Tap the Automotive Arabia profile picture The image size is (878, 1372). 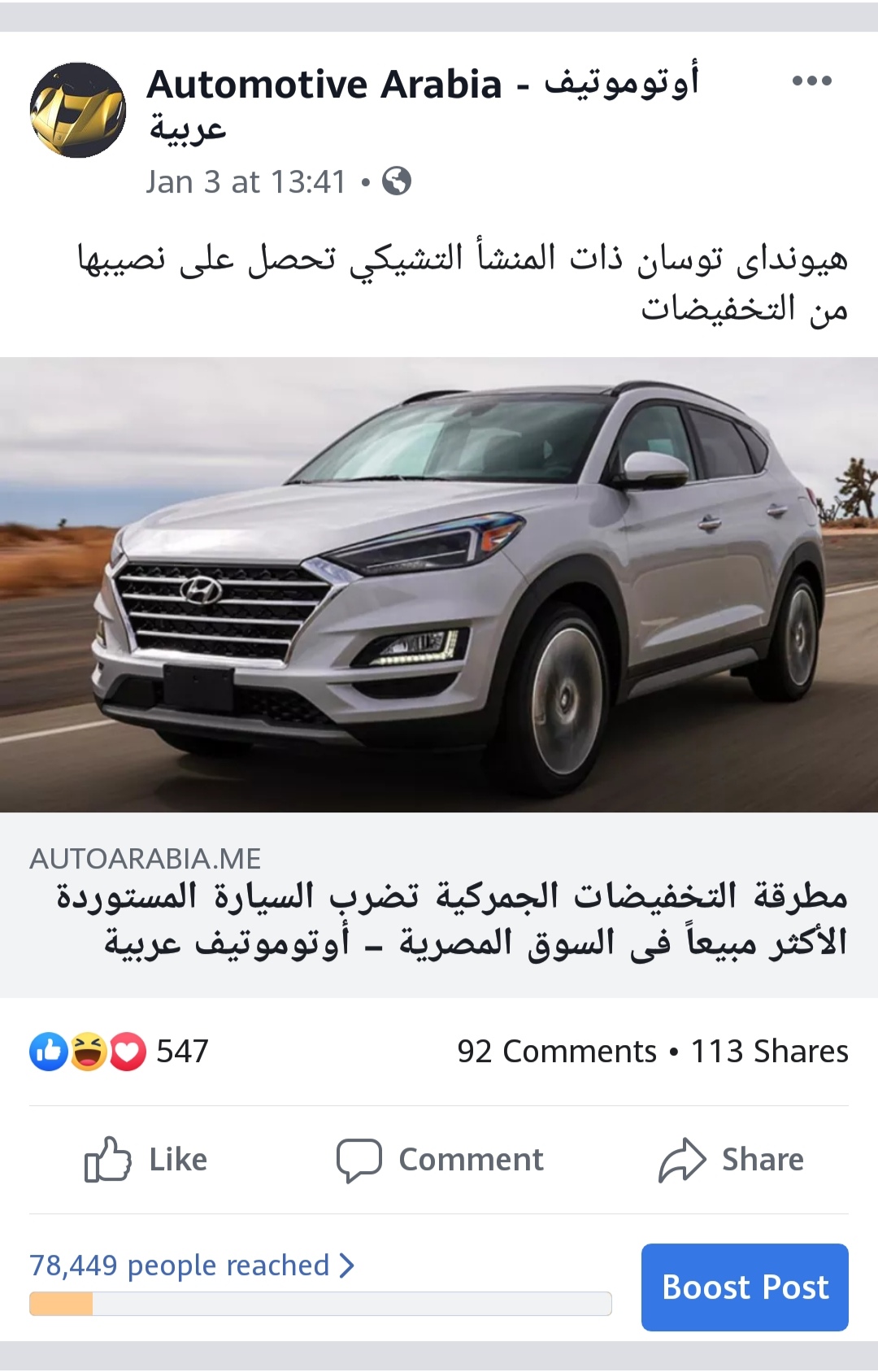78,110
